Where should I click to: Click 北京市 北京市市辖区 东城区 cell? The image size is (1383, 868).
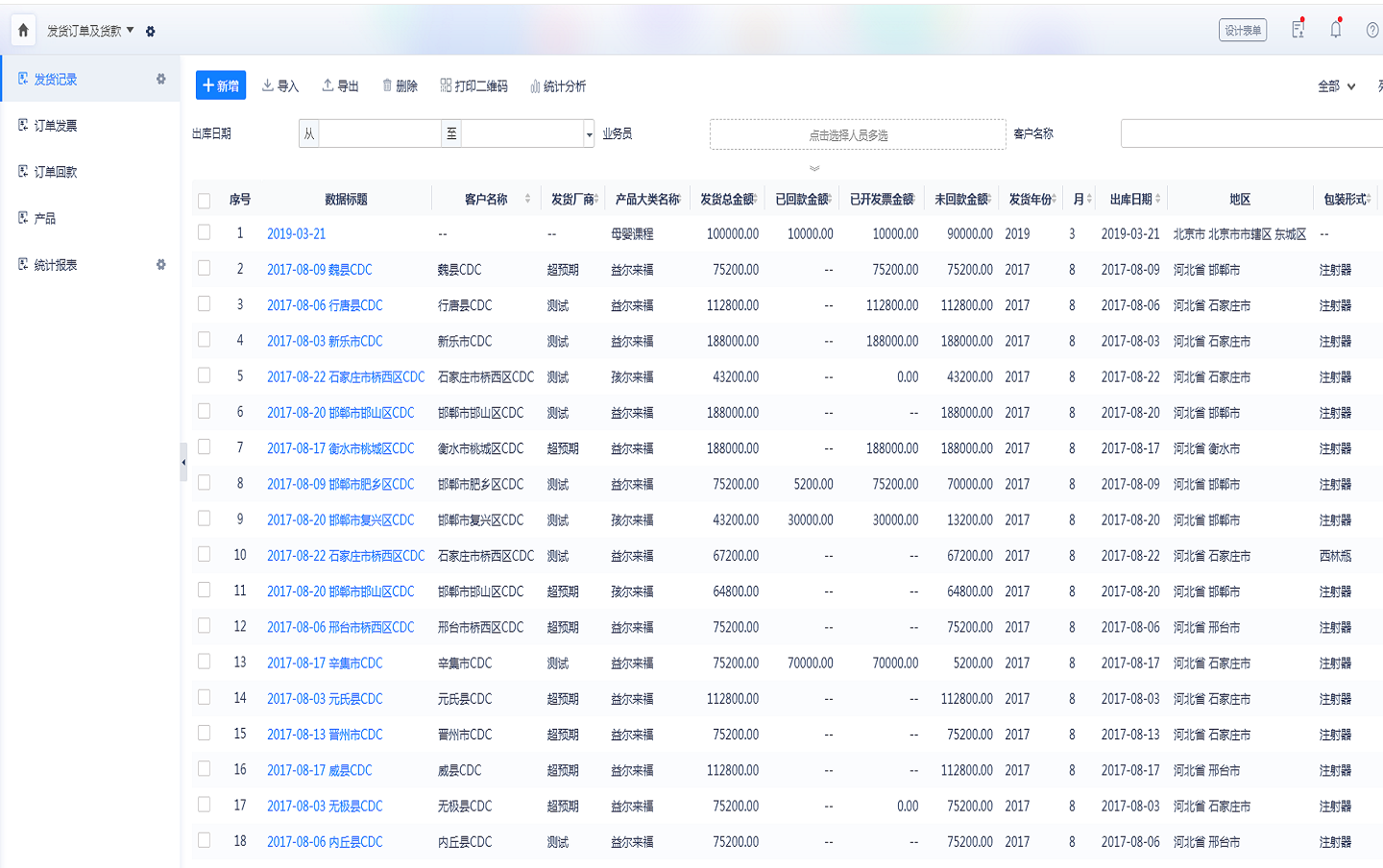(x=1240, y=233)
